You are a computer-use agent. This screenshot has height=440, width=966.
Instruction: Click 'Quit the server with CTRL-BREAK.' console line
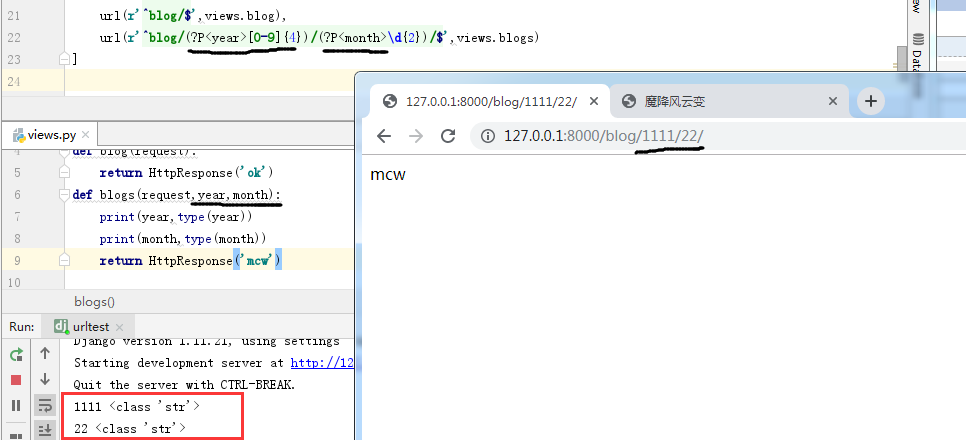point(184,385)
